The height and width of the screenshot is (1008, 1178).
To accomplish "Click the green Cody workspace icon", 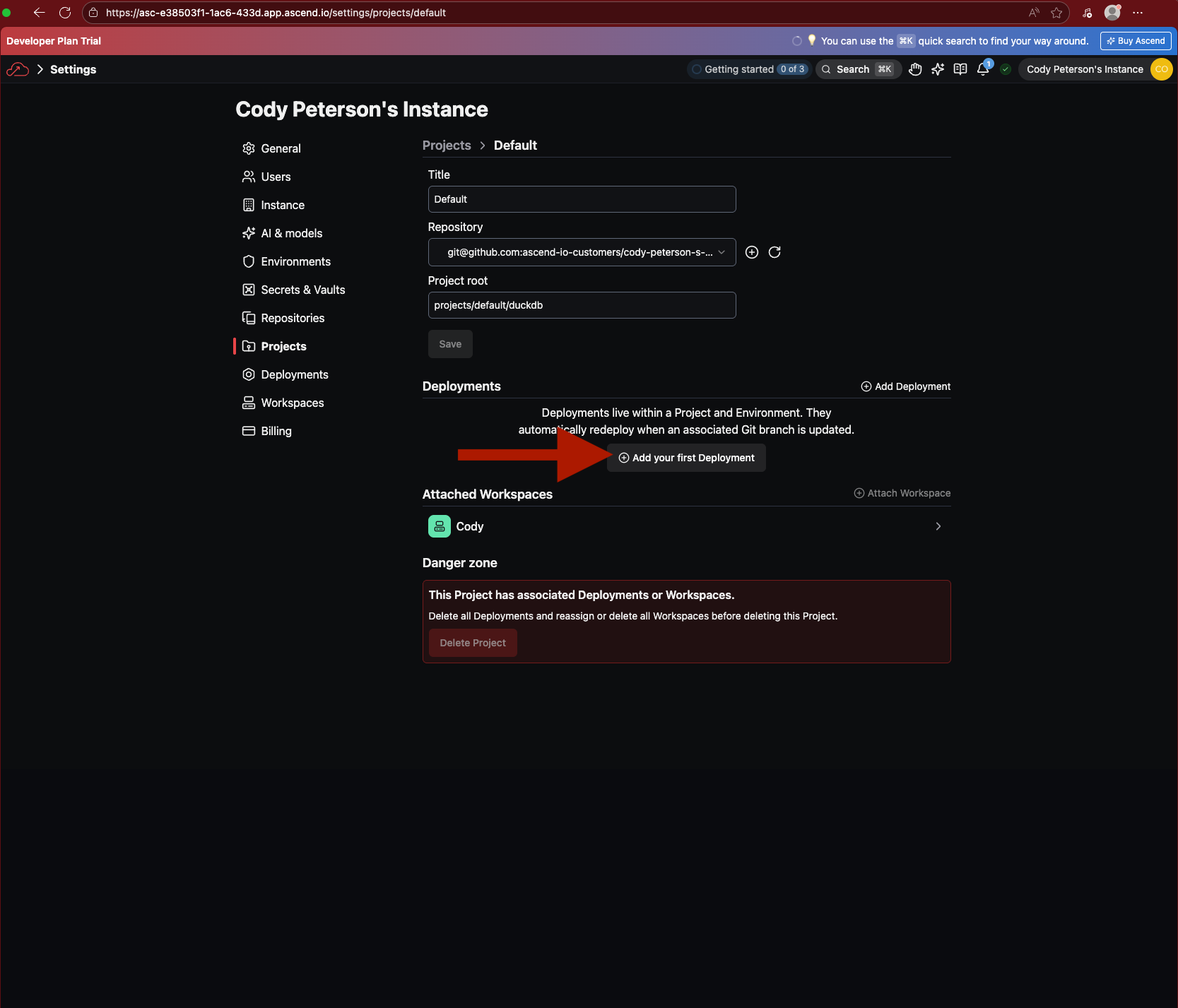I will pyautogui.click(x=439, y=526).
